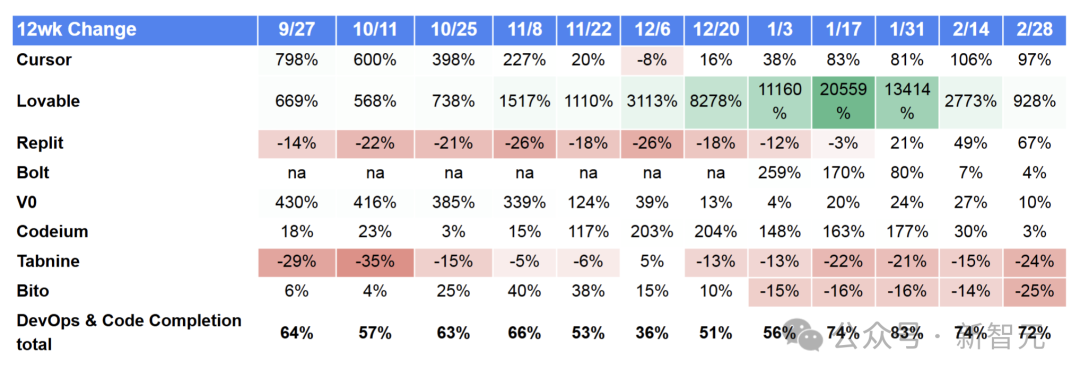Click the Replit row label
This screenshot has width=1080, height=379.
41,143
